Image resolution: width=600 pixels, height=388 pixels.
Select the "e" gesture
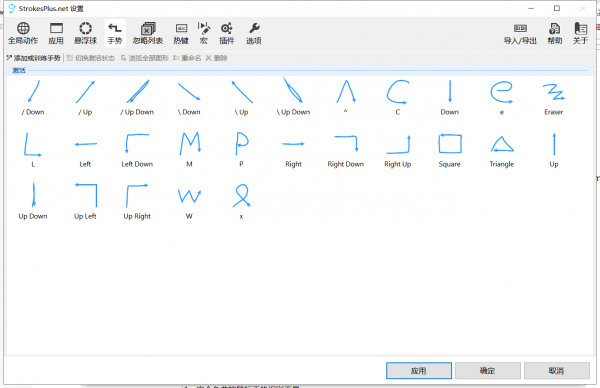pos(502,97)
